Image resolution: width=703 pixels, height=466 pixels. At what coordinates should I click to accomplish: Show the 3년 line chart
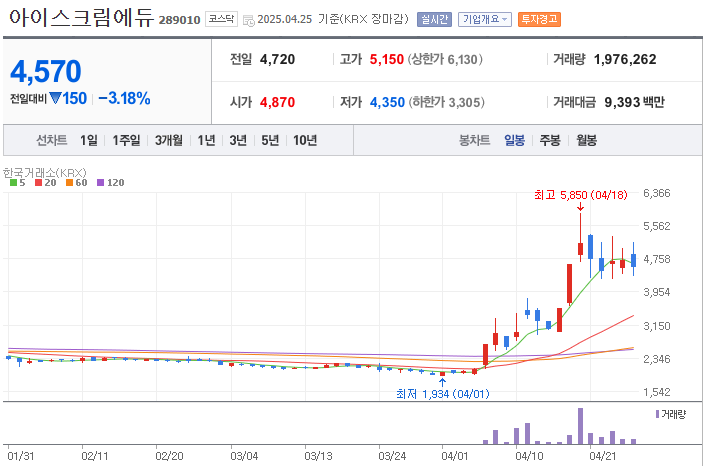238,140
